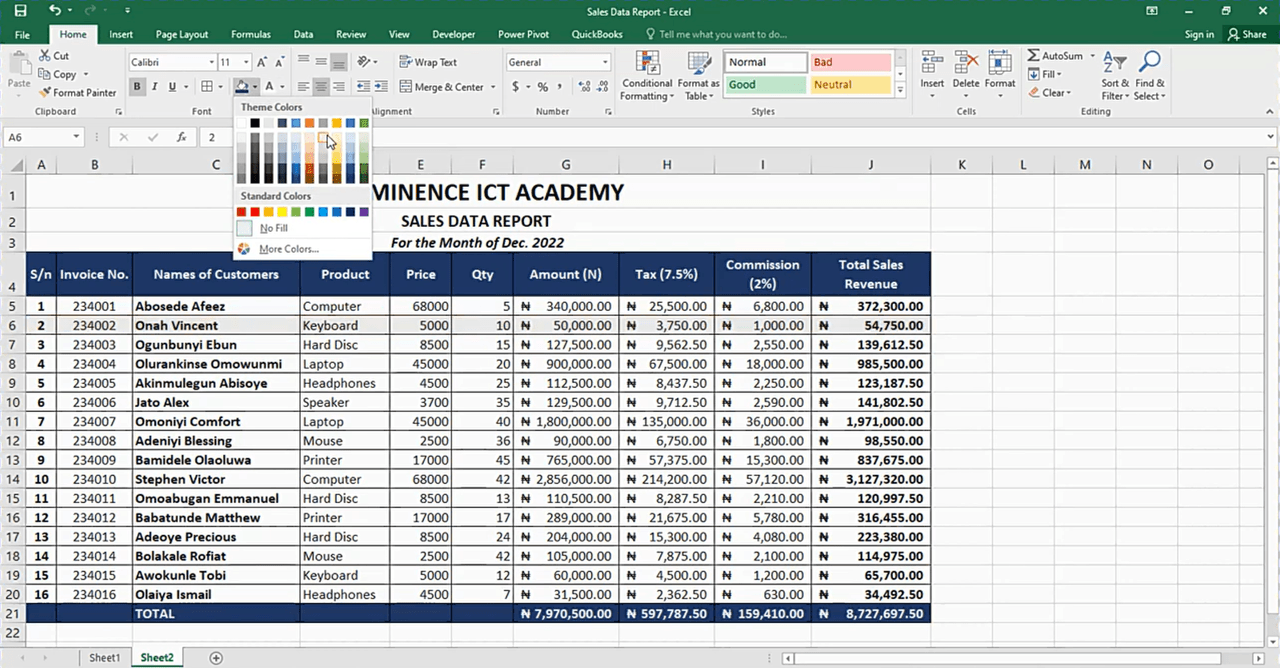The image size is (1280, 668).
Task: Toggle Align Left
Action: (303, 87)
